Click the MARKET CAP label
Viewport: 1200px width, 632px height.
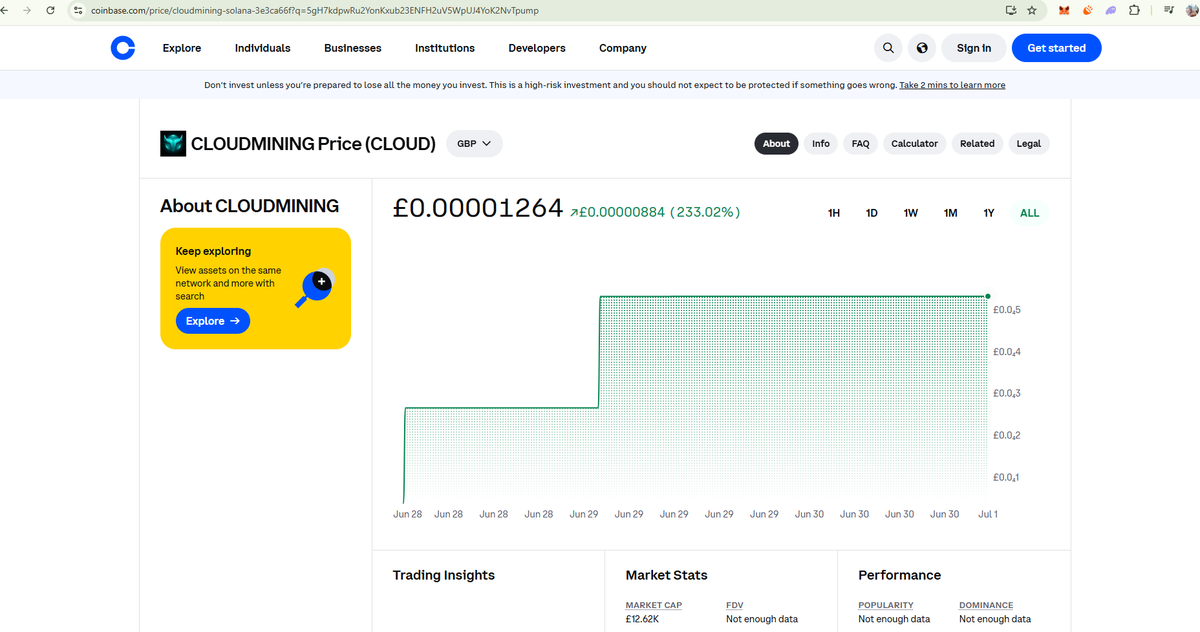pyautogui.click(x=654, y=605)
